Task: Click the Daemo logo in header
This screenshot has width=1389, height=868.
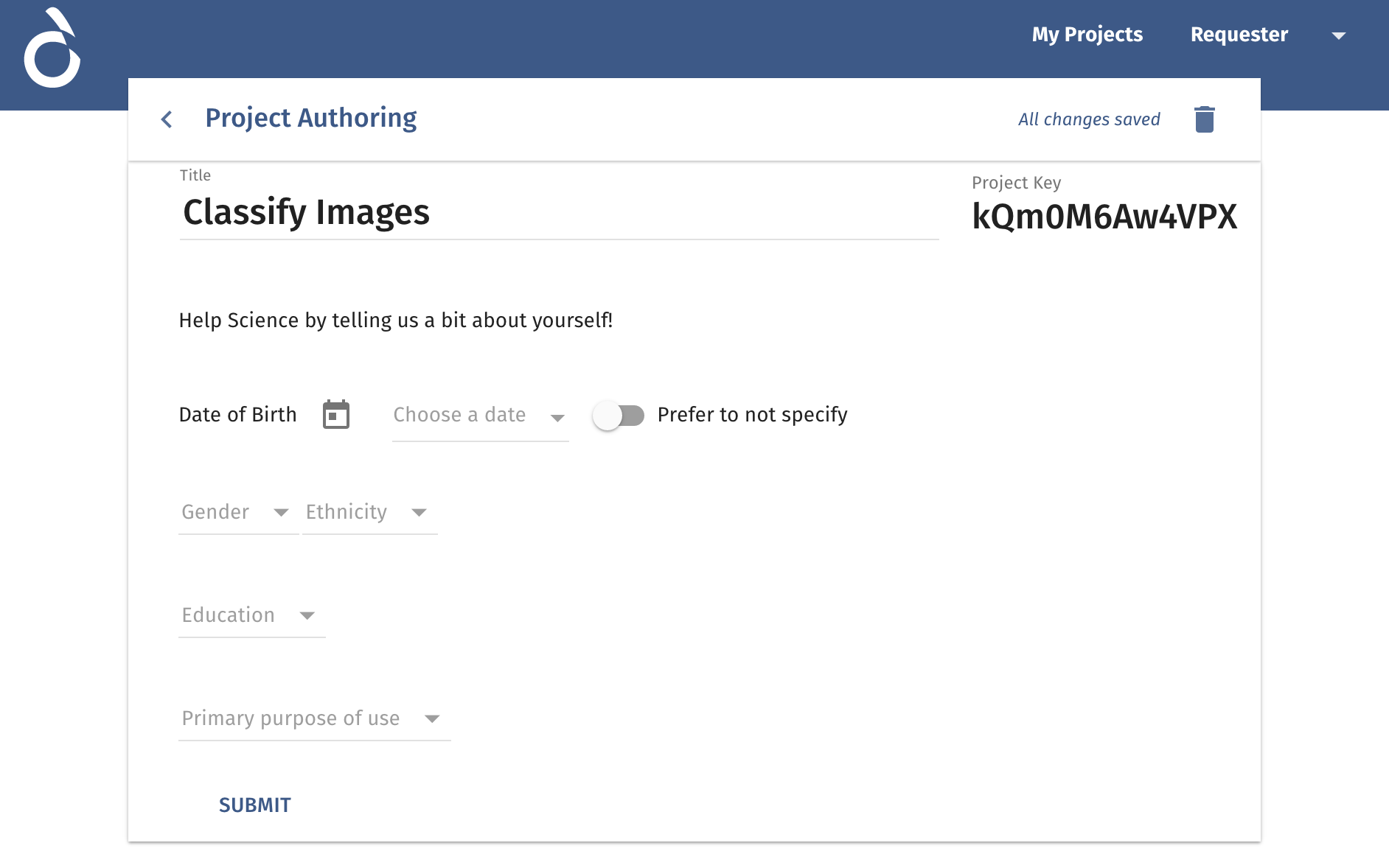Action: [x=52, y=48]
